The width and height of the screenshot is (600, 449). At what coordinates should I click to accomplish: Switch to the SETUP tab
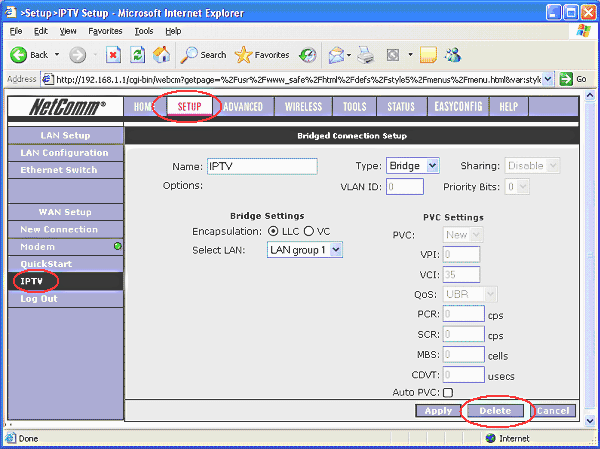(x=189, y=106)
